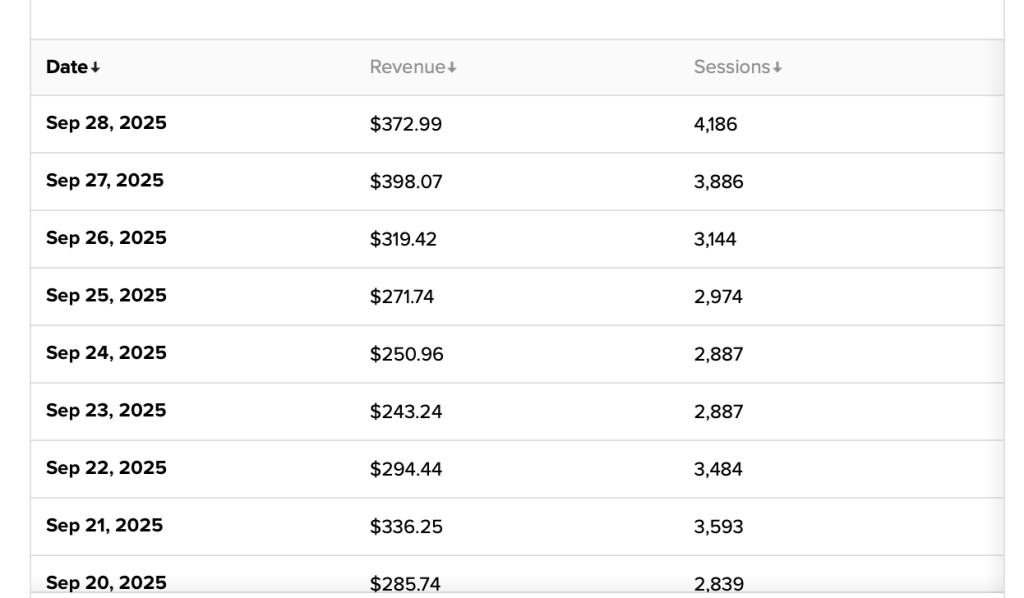Screen dimensions: 1024x598
Task: Click on Sep 24, 2025 date
Action: click(106, 354)
